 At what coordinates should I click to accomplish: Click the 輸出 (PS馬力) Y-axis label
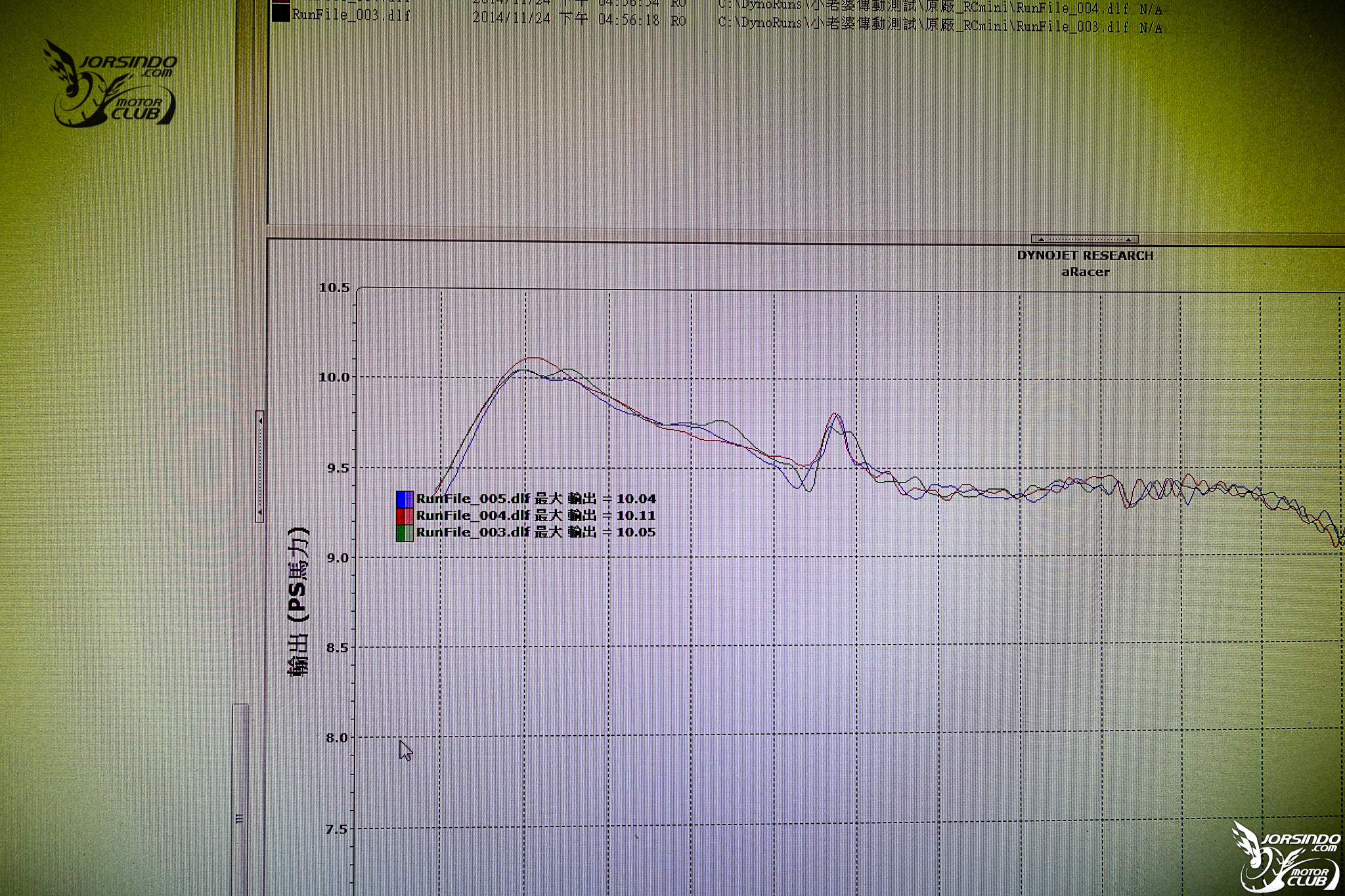298,601
